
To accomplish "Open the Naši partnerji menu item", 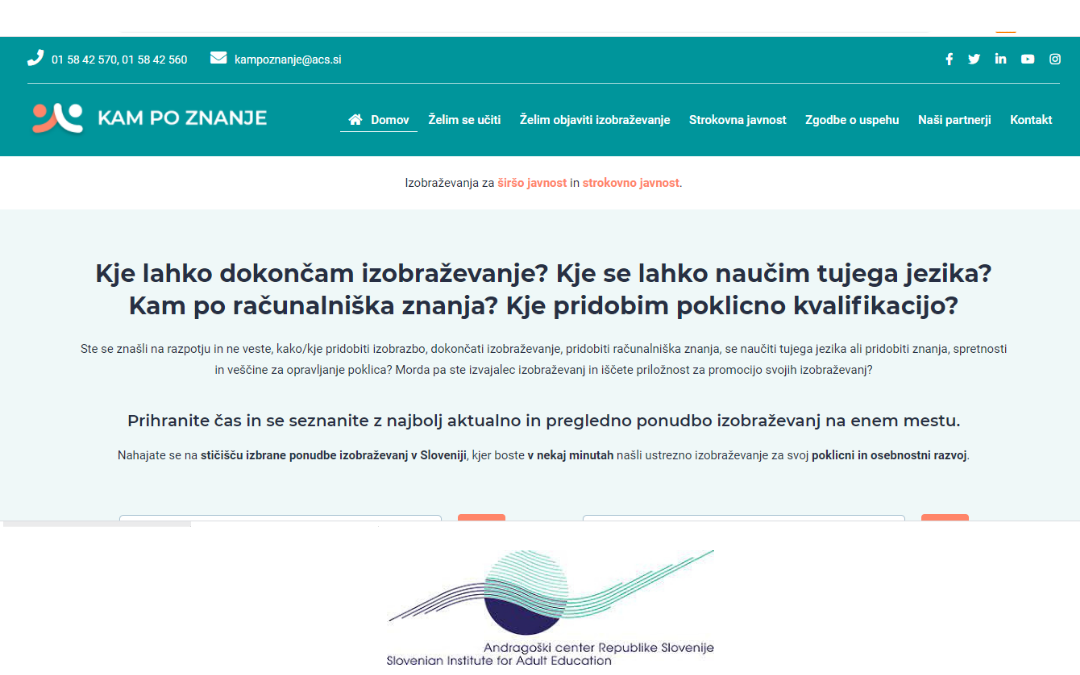I will pos(954,120).
